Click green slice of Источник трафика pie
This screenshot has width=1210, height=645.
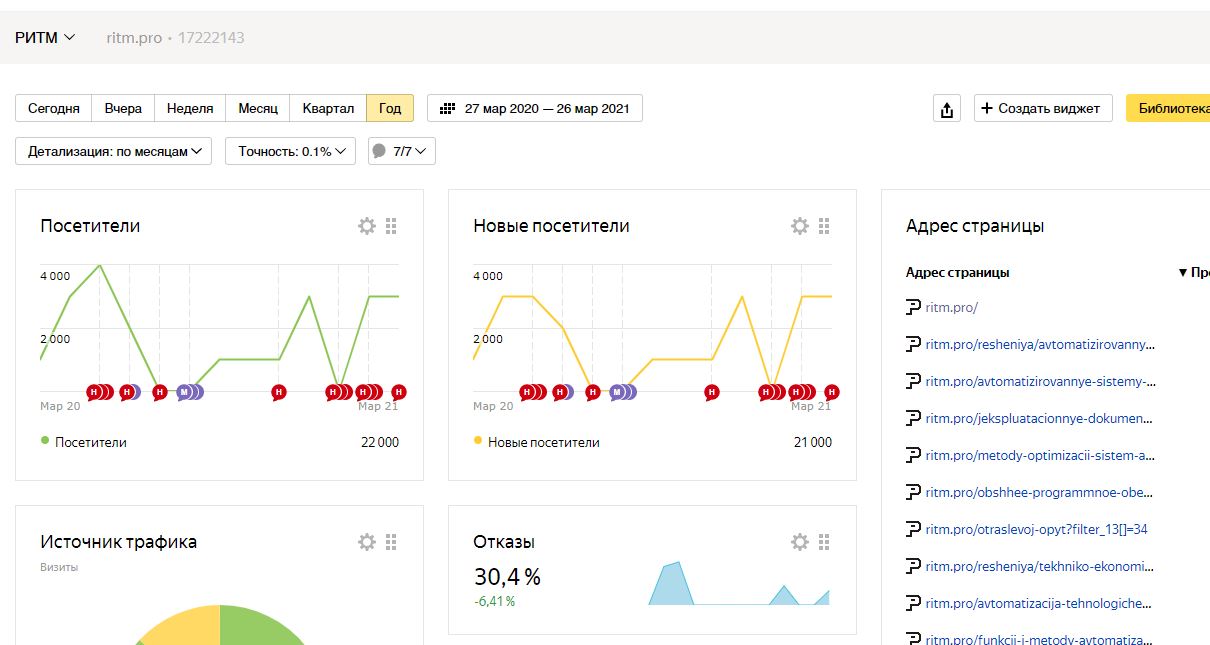[260, 625]
